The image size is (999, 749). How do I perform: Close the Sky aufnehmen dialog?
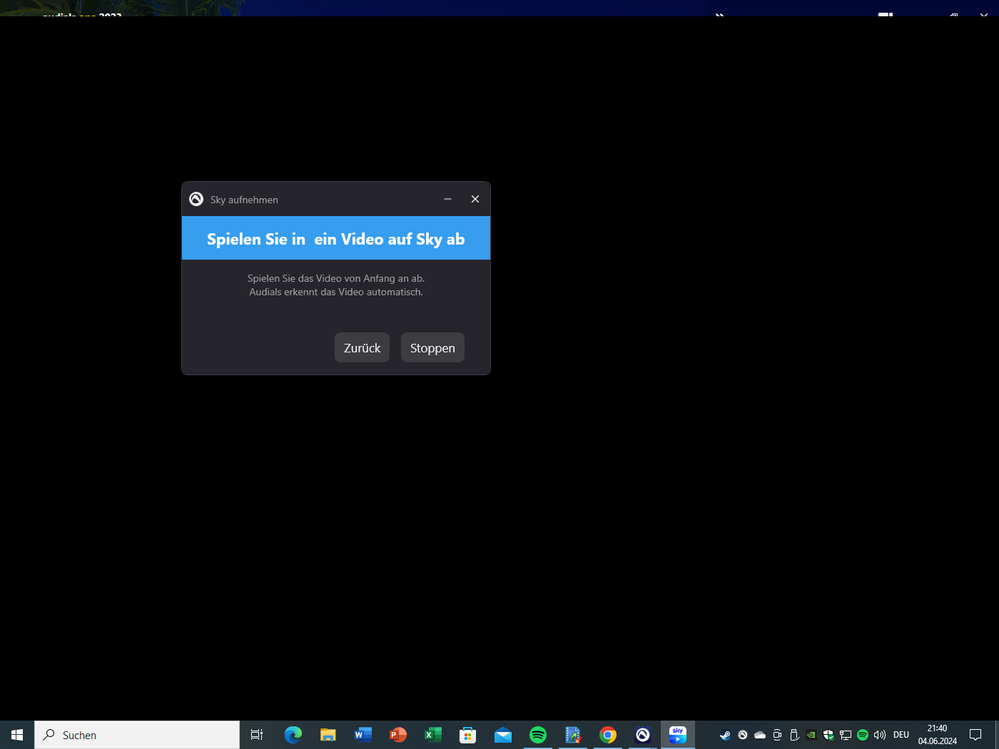pos(475,199)
